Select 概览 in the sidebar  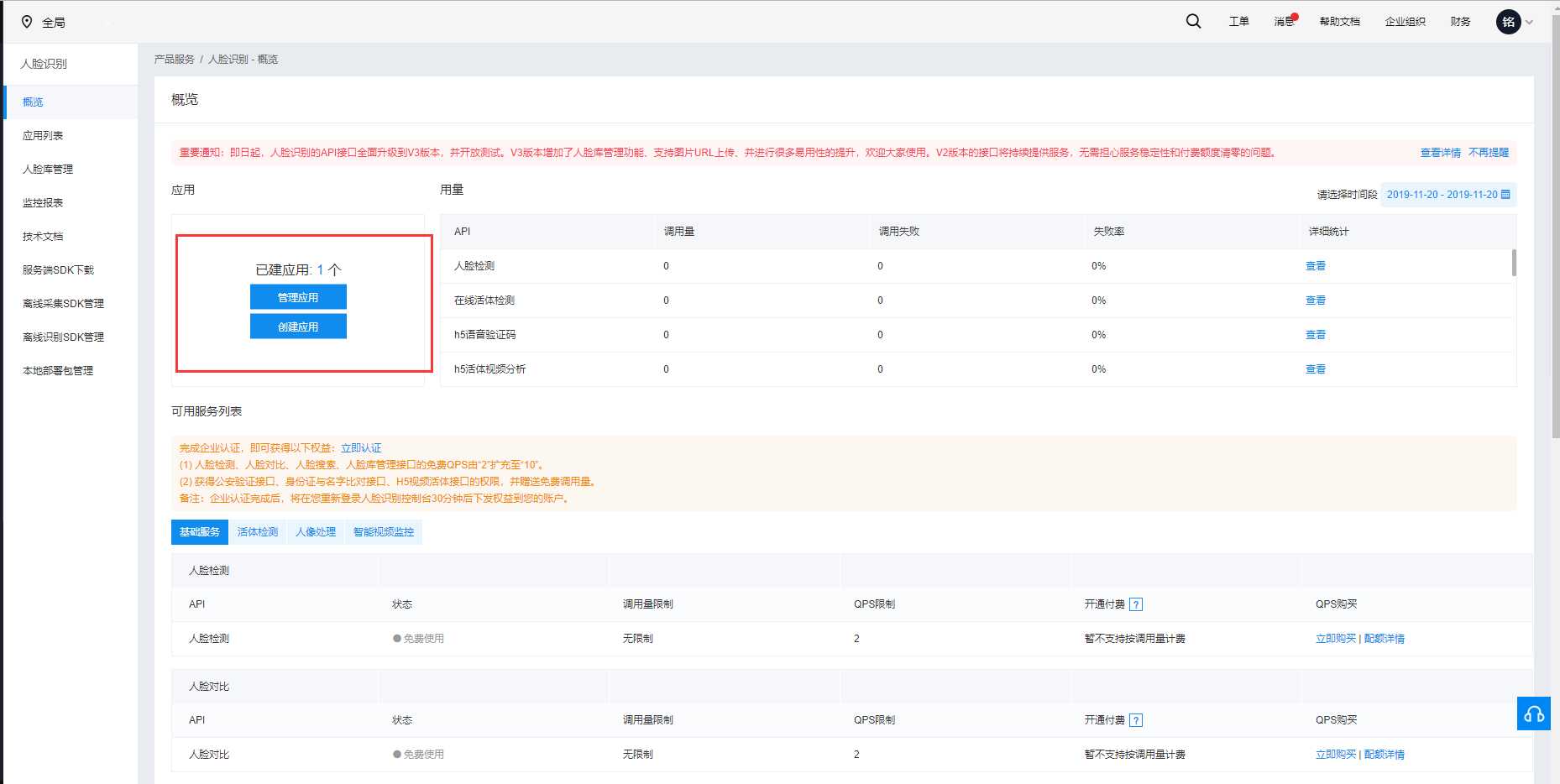pyautogui.click(x=71, y=102)
